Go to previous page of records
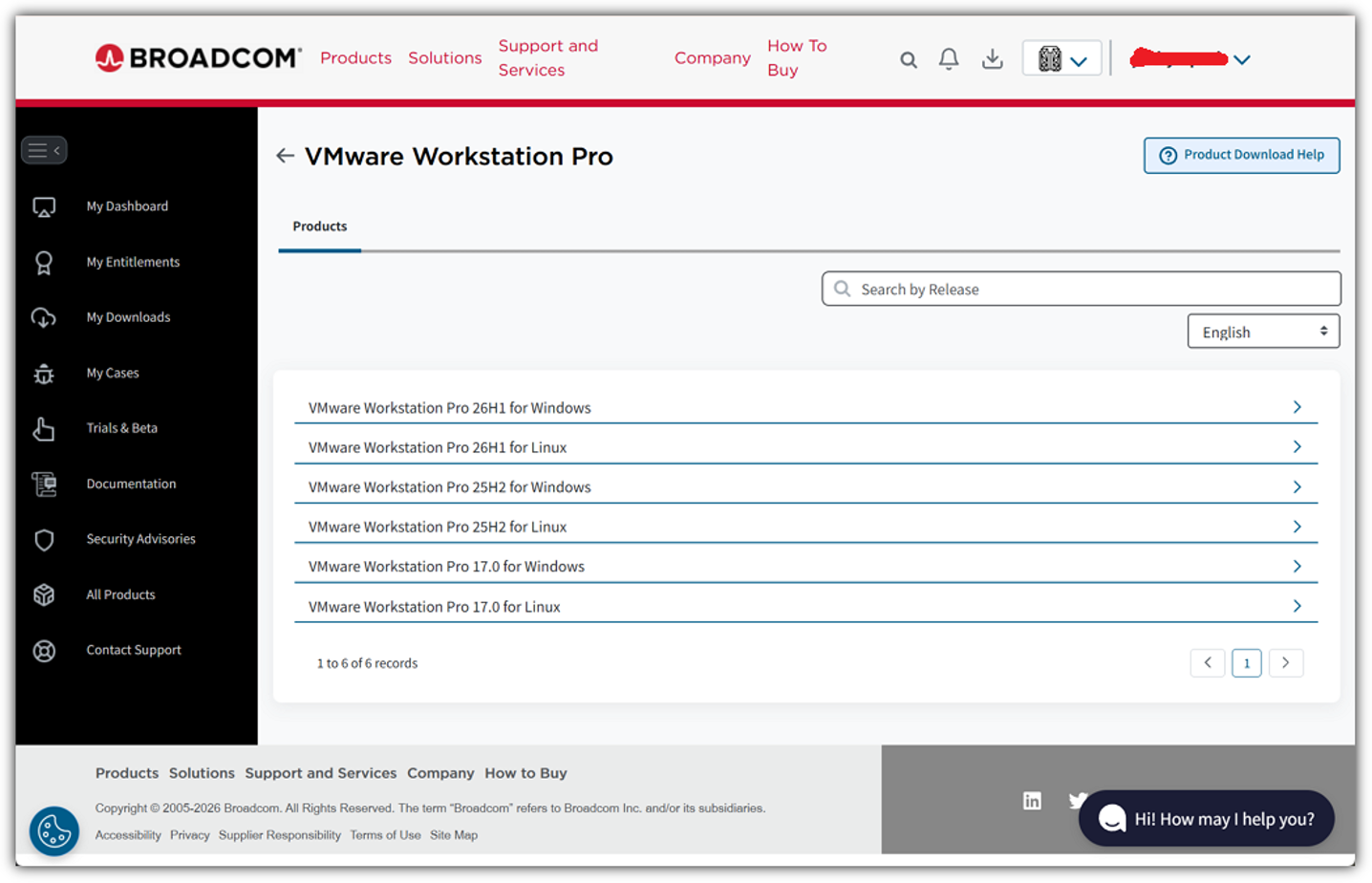 click(x=1208, y=662)
